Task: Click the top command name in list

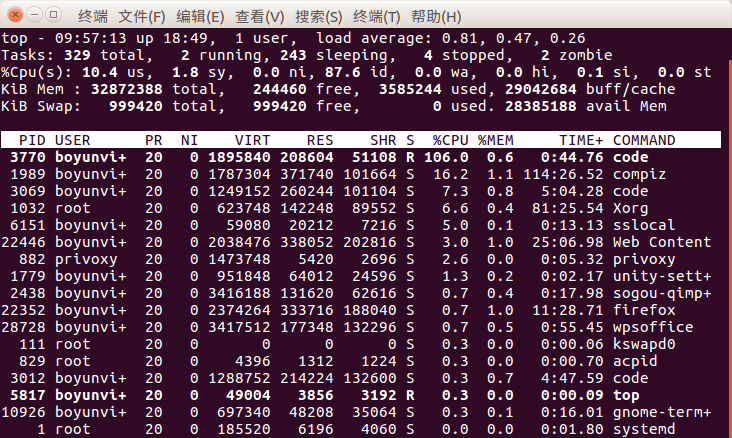Action: click(x=626, y=396)
